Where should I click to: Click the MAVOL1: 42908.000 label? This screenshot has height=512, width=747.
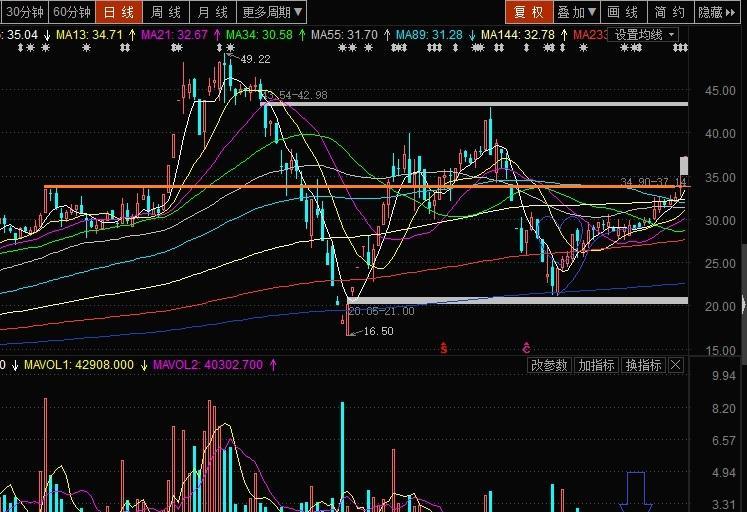coord(79,365)
